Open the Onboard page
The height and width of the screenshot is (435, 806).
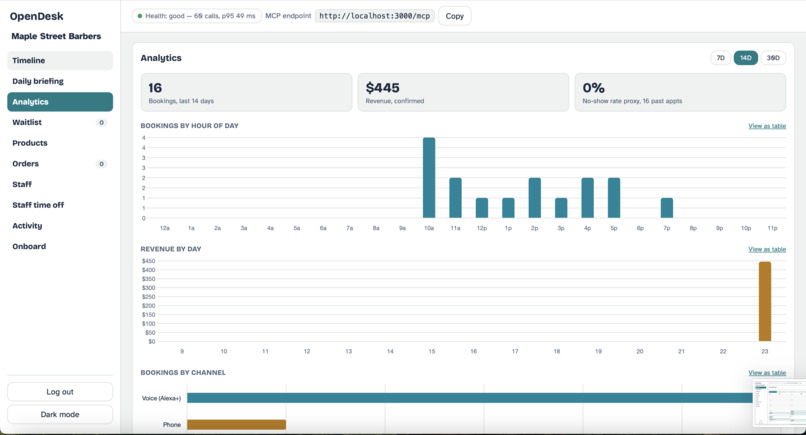60,246
